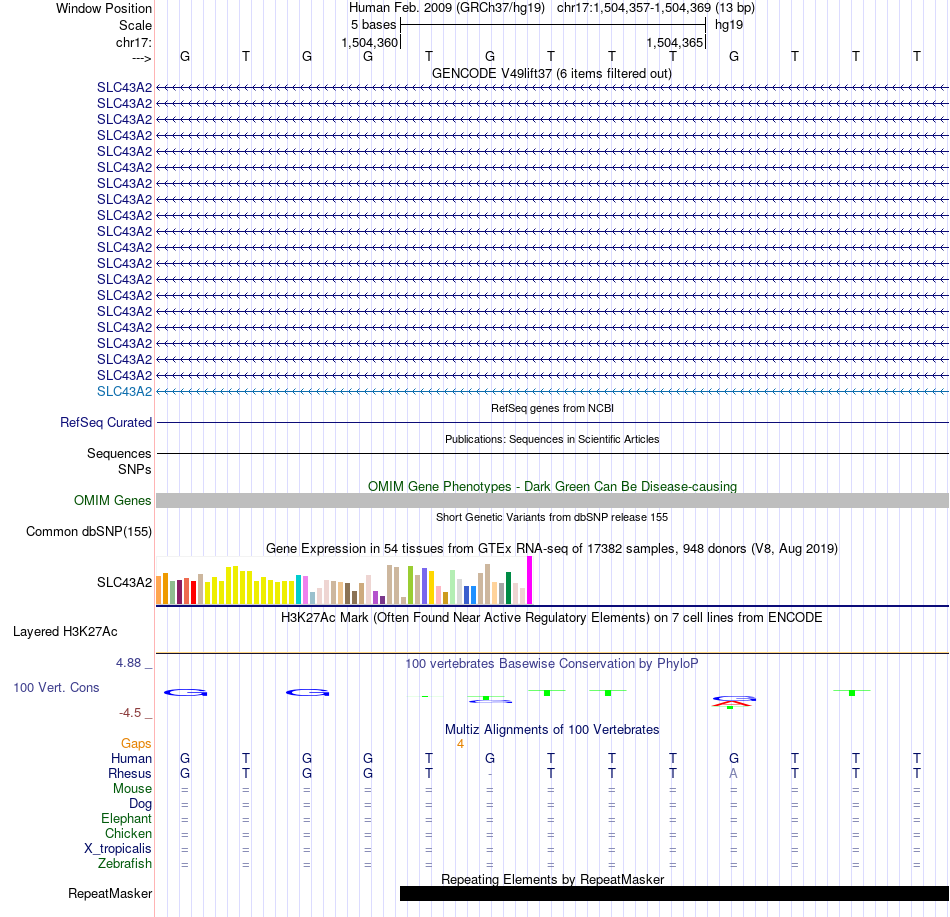Screen dimensions: 950x917
Task: Click the Human alignment row label
Action: point(131,758)
